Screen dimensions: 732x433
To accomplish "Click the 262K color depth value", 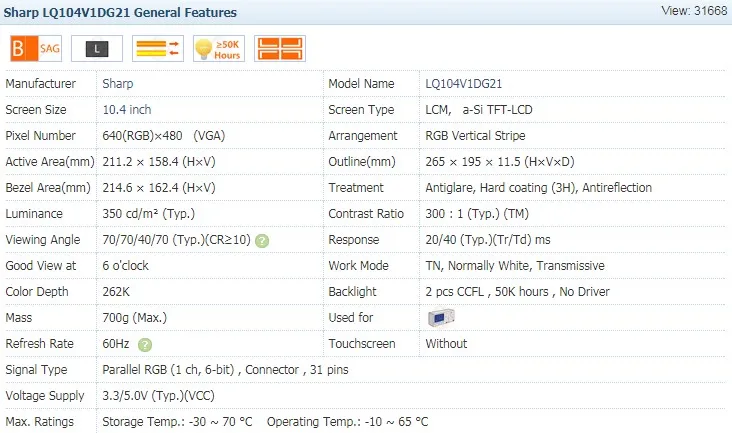I will pos(116,292).
